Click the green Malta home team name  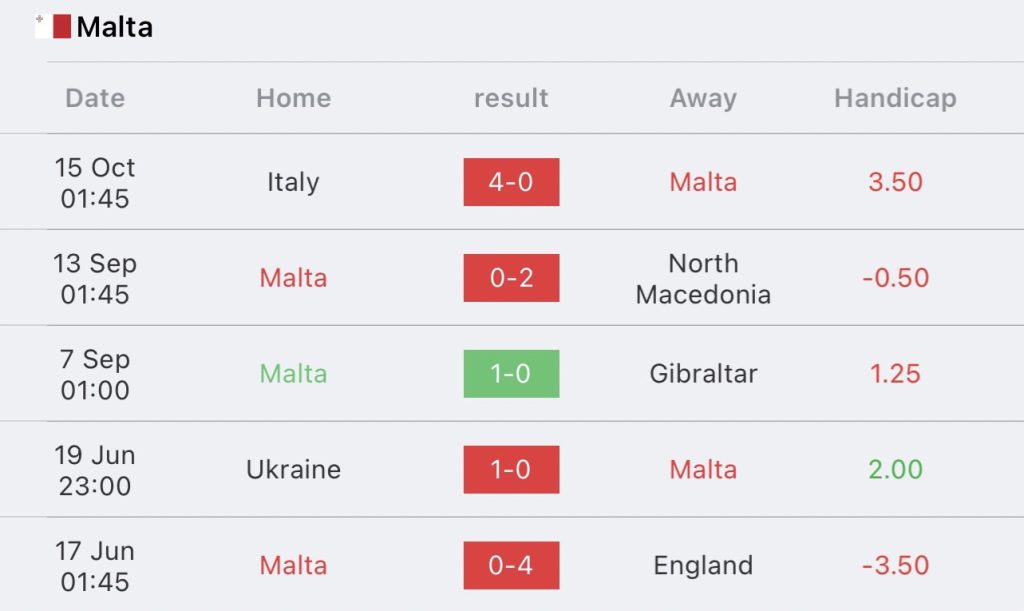293,373
